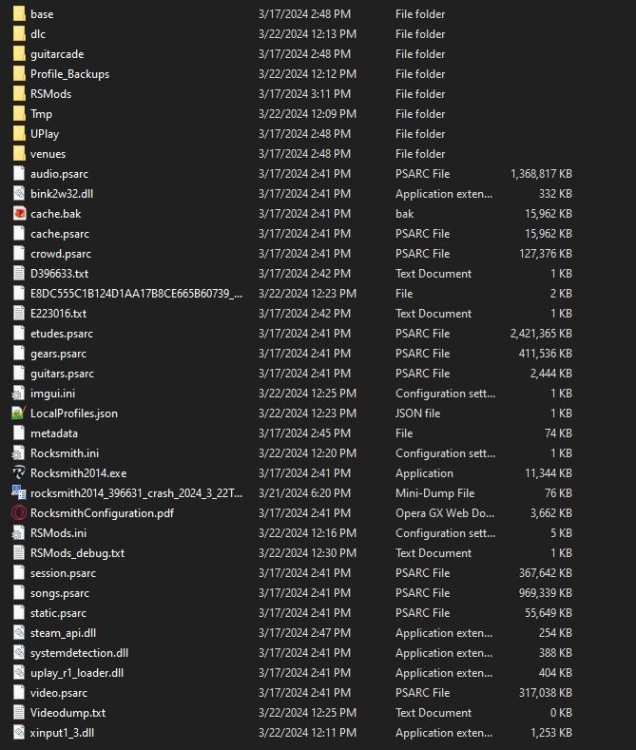Screen dimensions: 636x750
Task: Select the JSON file type text
Action: click(417, 413)
